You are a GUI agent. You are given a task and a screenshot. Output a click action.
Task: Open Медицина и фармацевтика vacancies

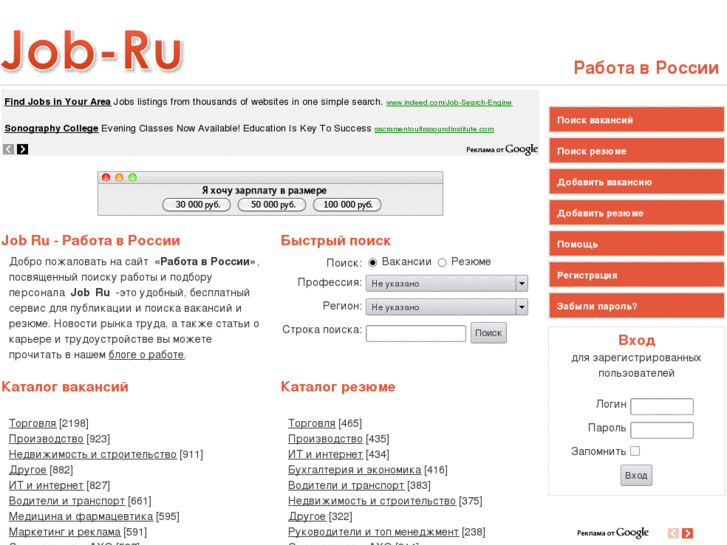tap(81, 516)
